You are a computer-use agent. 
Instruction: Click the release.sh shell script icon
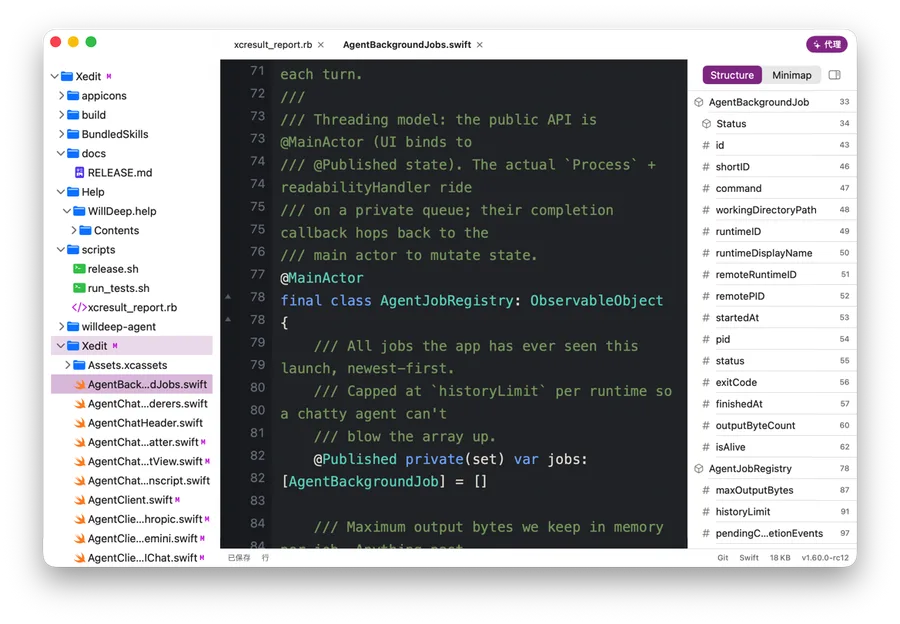(x=79, y=269)
